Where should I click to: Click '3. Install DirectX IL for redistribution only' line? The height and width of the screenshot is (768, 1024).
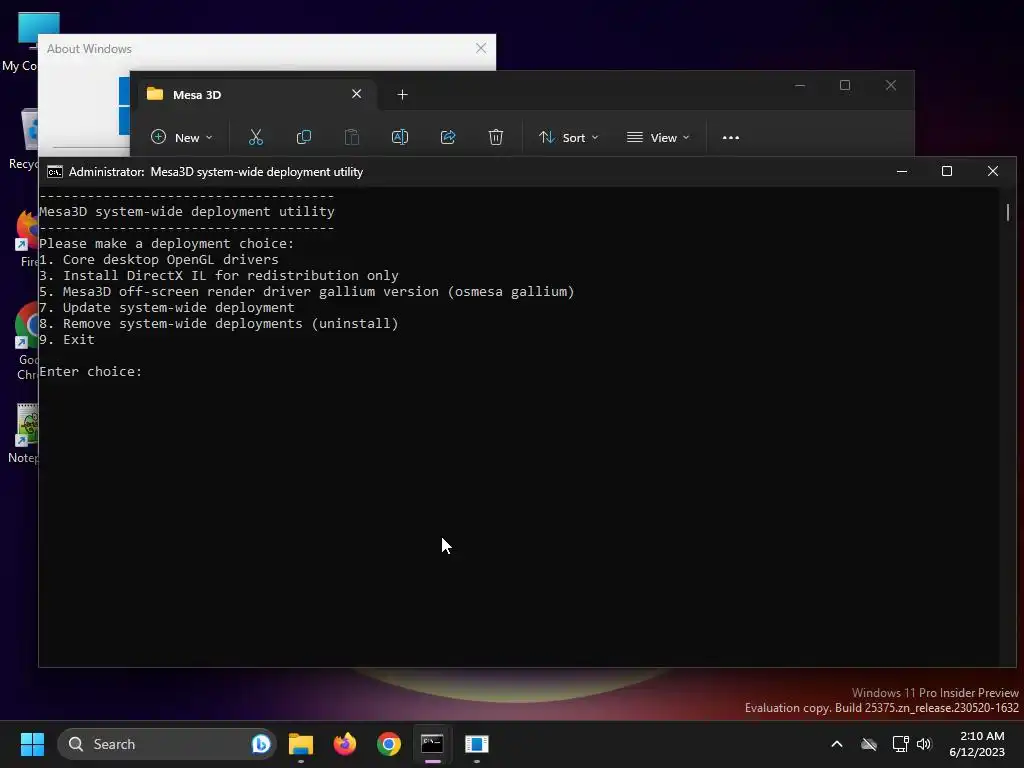click(x=219, y=276)
